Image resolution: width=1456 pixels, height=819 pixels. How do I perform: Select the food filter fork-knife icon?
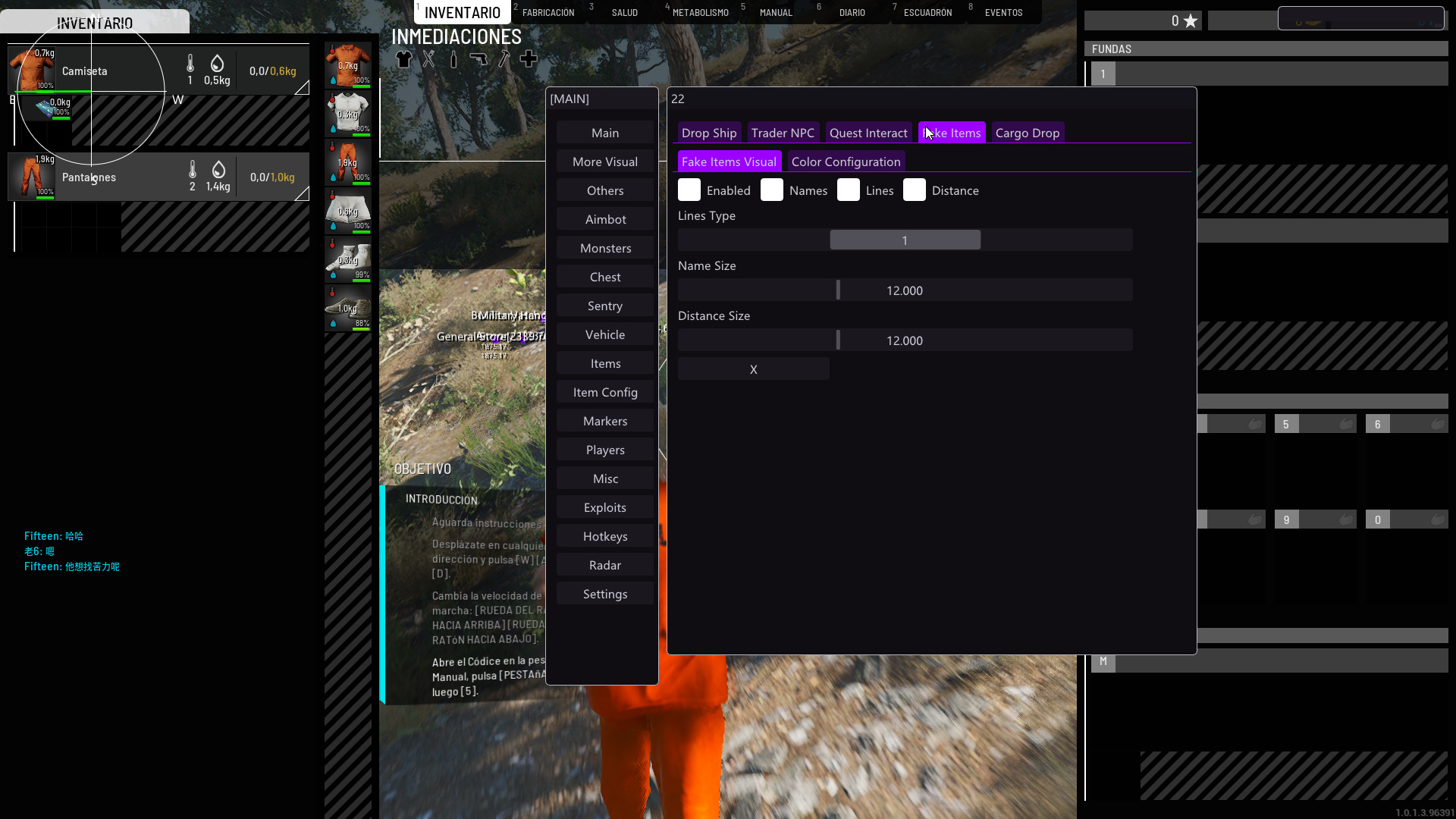pyautogui.click(x=429, y=59)
